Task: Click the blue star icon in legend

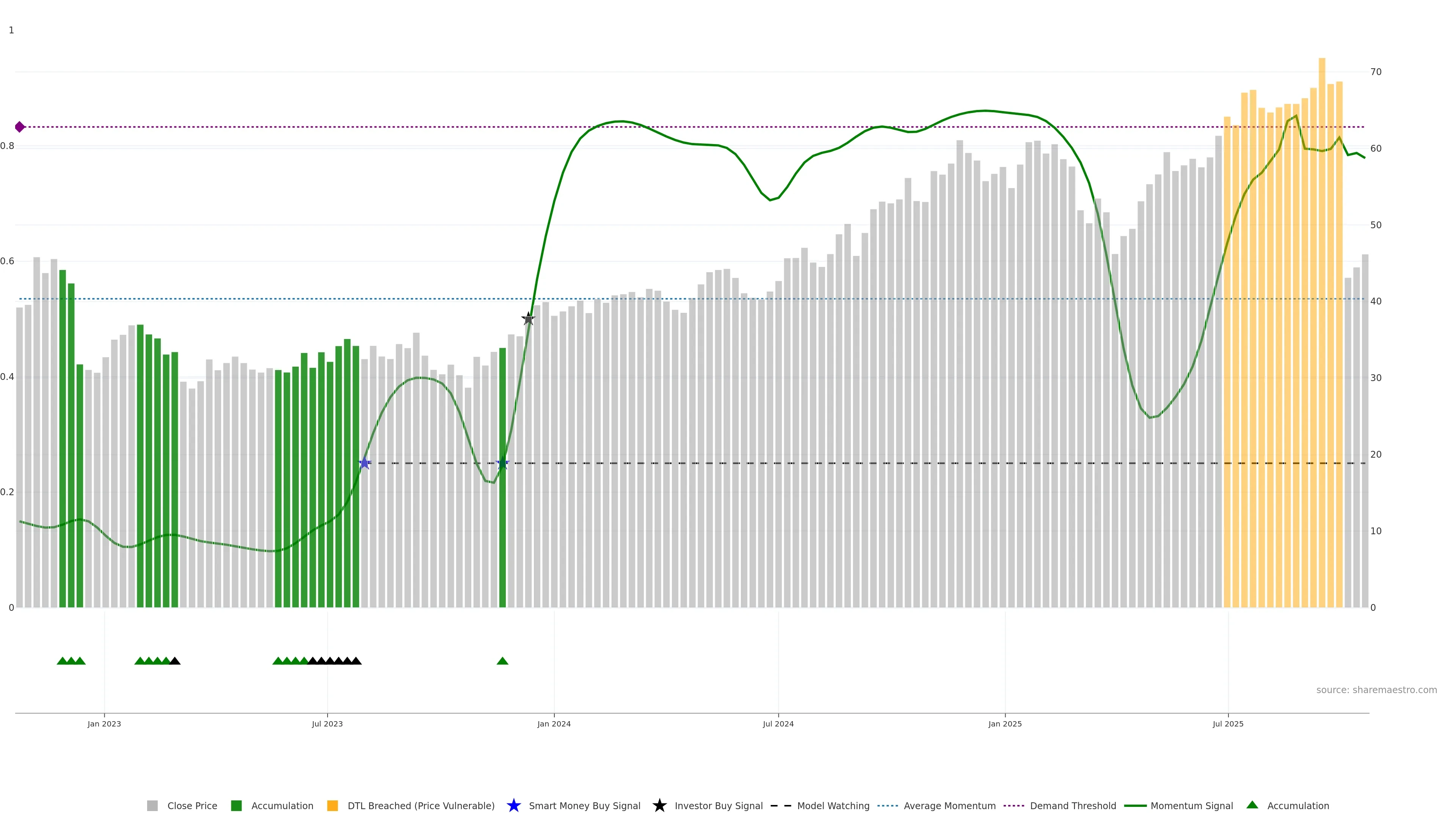Action: (513, 805)
